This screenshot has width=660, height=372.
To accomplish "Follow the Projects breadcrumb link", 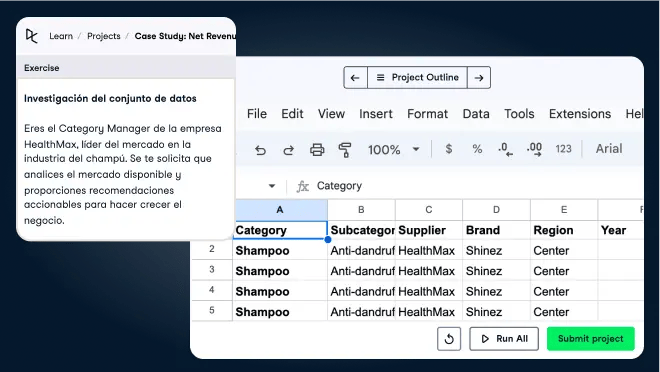I will coord(104,36).
